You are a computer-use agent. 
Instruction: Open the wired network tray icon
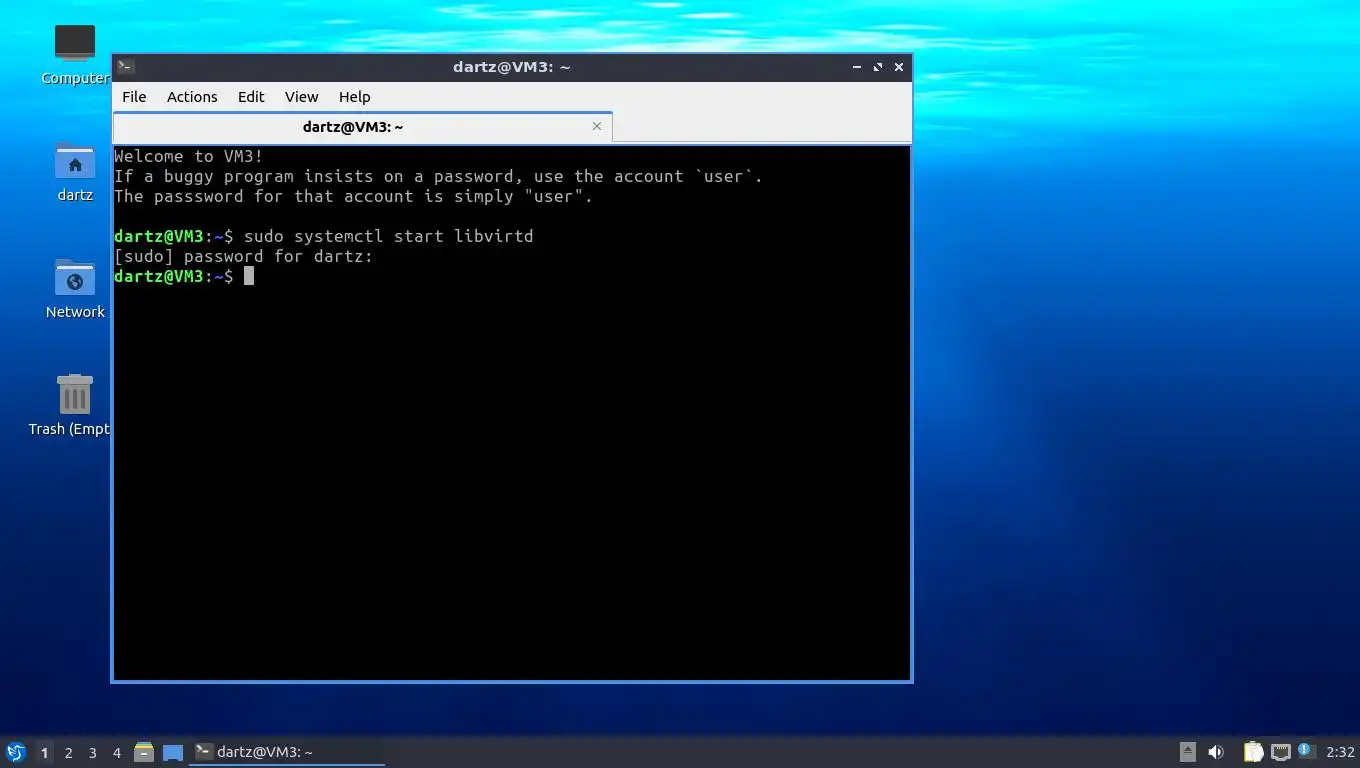coord(1280,752)
